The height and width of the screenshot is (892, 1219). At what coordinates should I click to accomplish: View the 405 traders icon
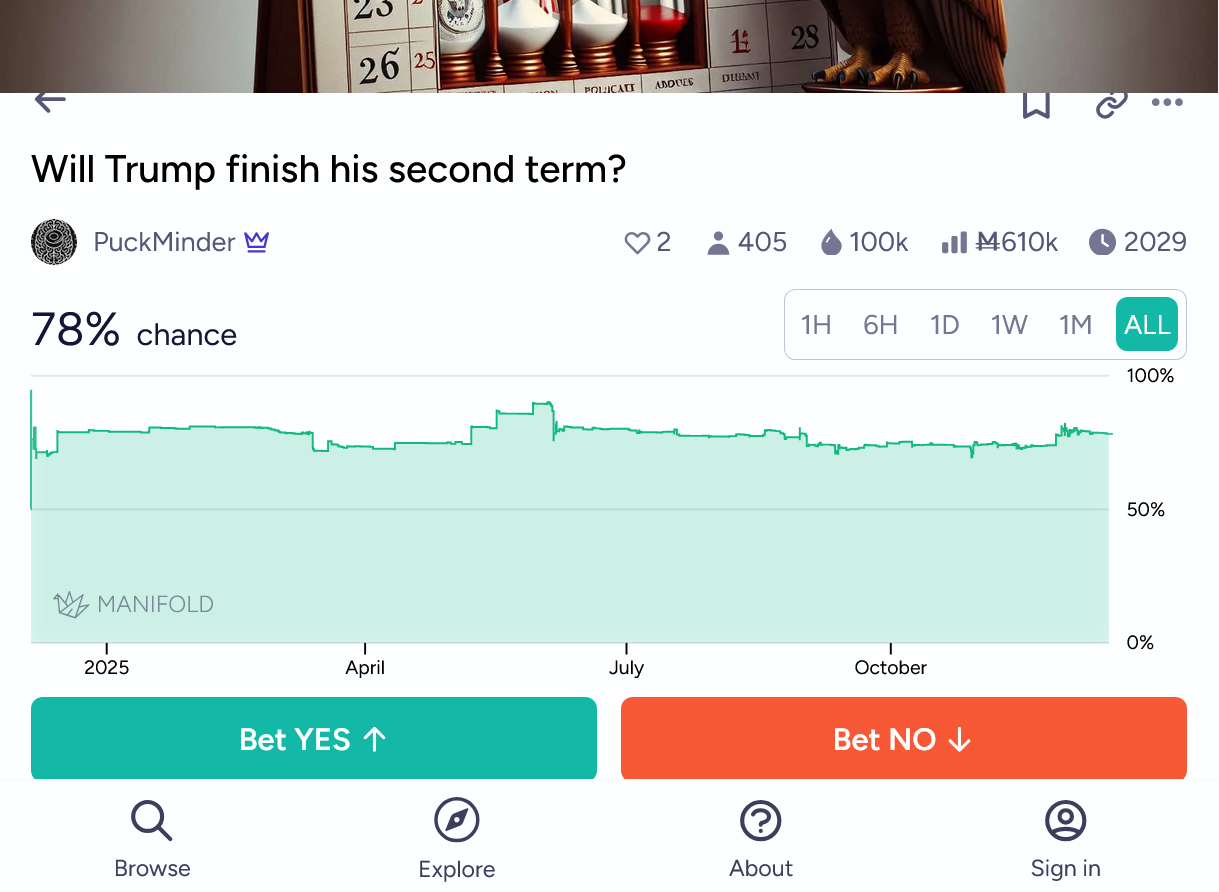click(x=717, y=243)
